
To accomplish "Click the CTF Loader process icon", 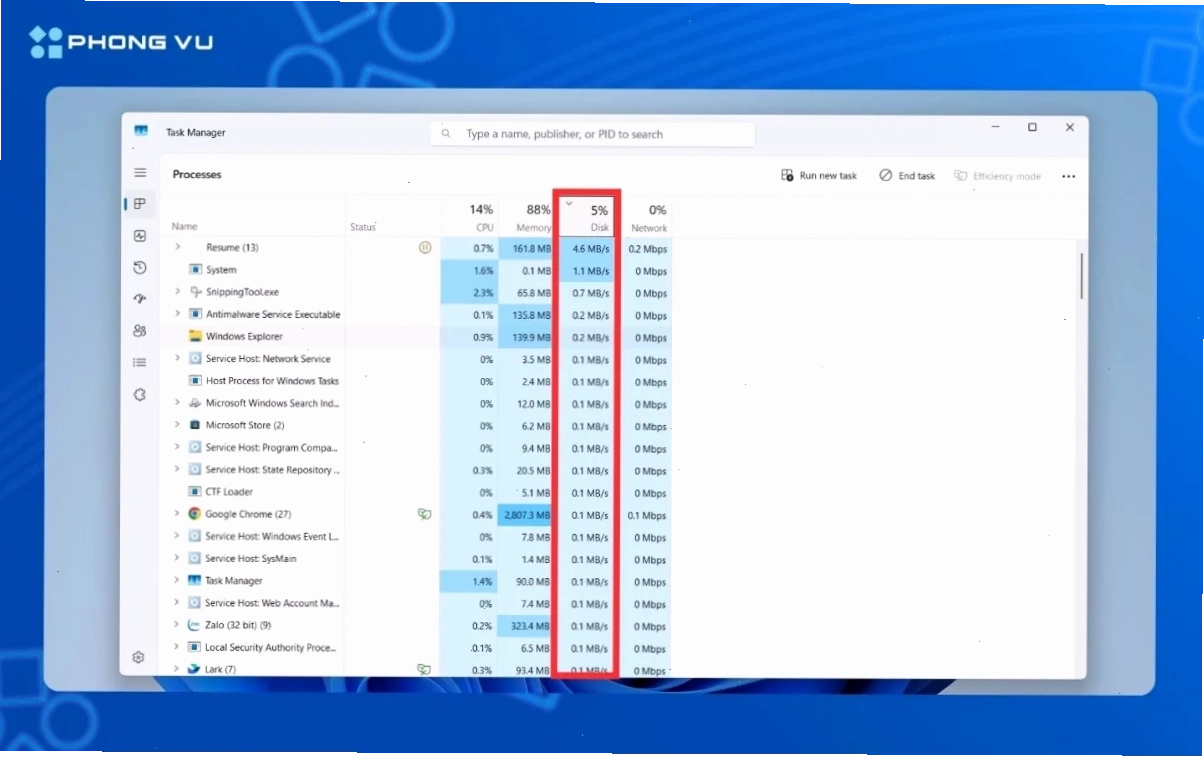I will point(195,492).
